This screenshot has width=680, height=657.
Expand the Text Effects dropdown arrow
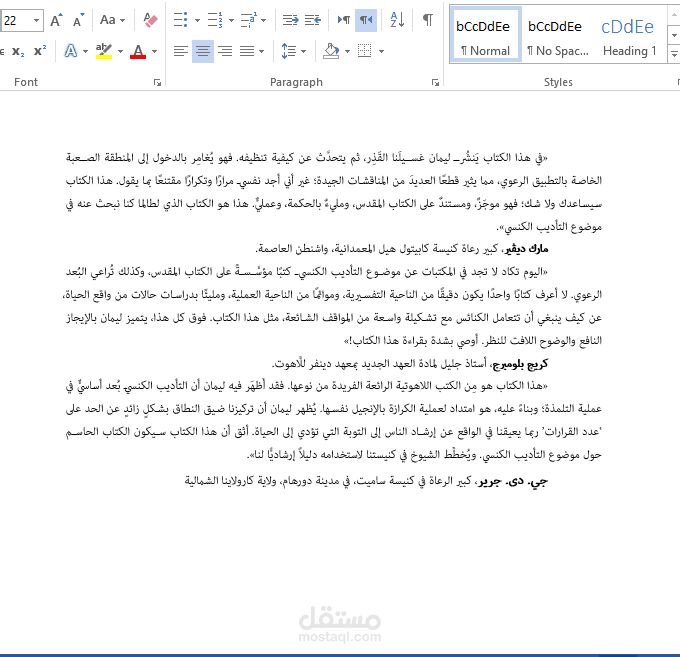tap(85, 52)
